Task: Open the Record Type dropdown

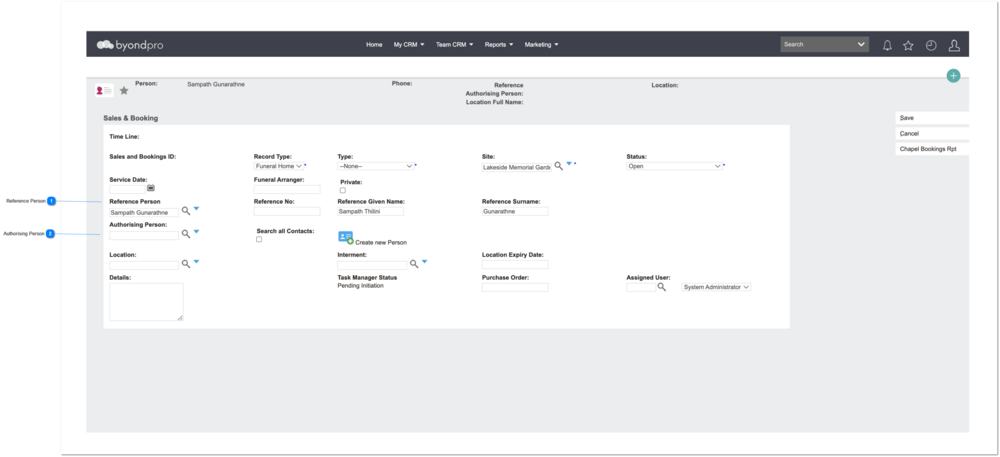Action: click(278, 166)
